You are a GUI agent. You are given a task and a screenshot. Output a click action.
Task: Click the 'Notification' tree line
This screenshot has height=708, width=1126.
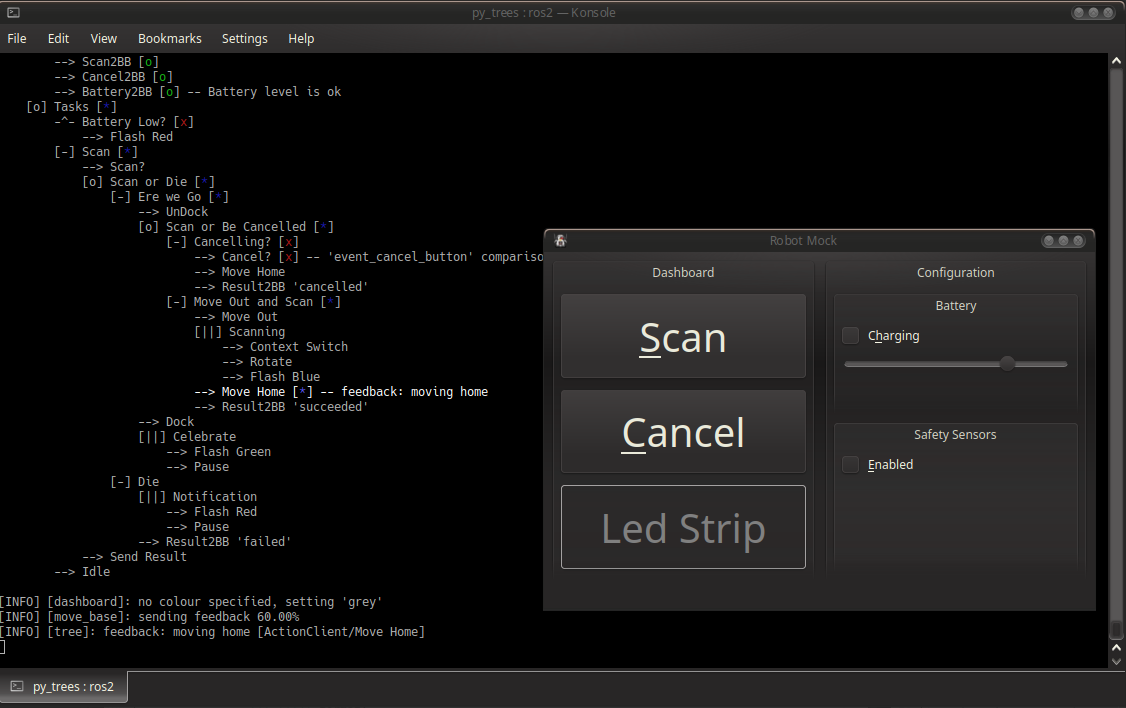pyautogui.click(x=197, y=497)
